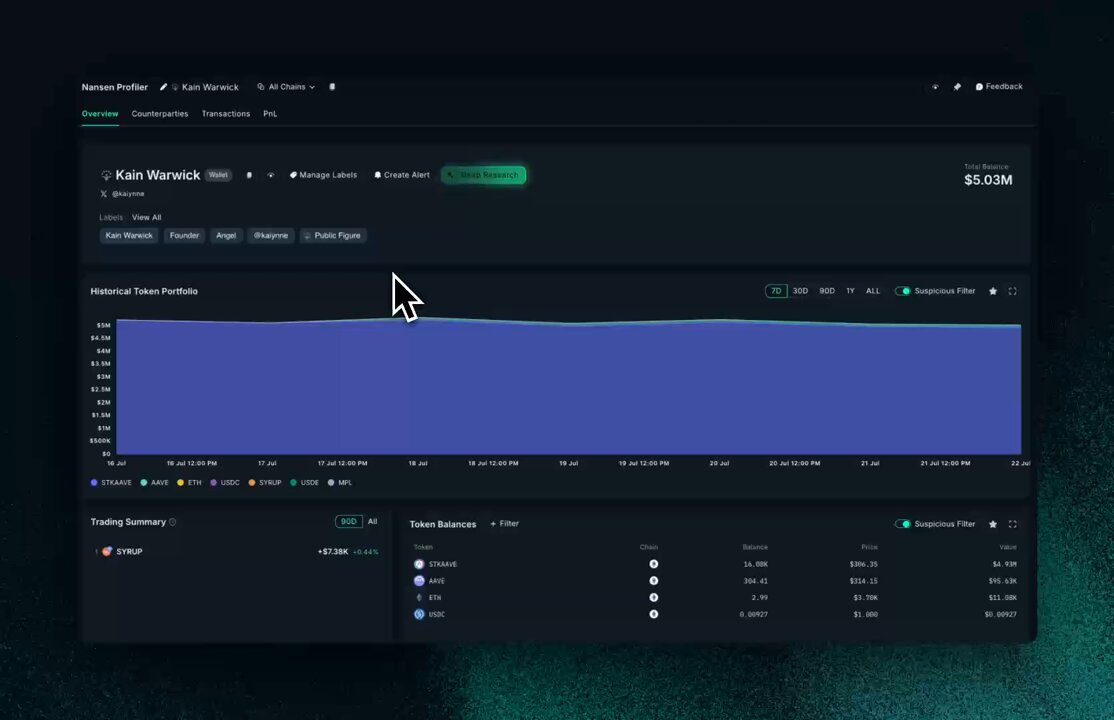Select the Public Figure label chip
Screen dimensions: 1114x720
333,235
